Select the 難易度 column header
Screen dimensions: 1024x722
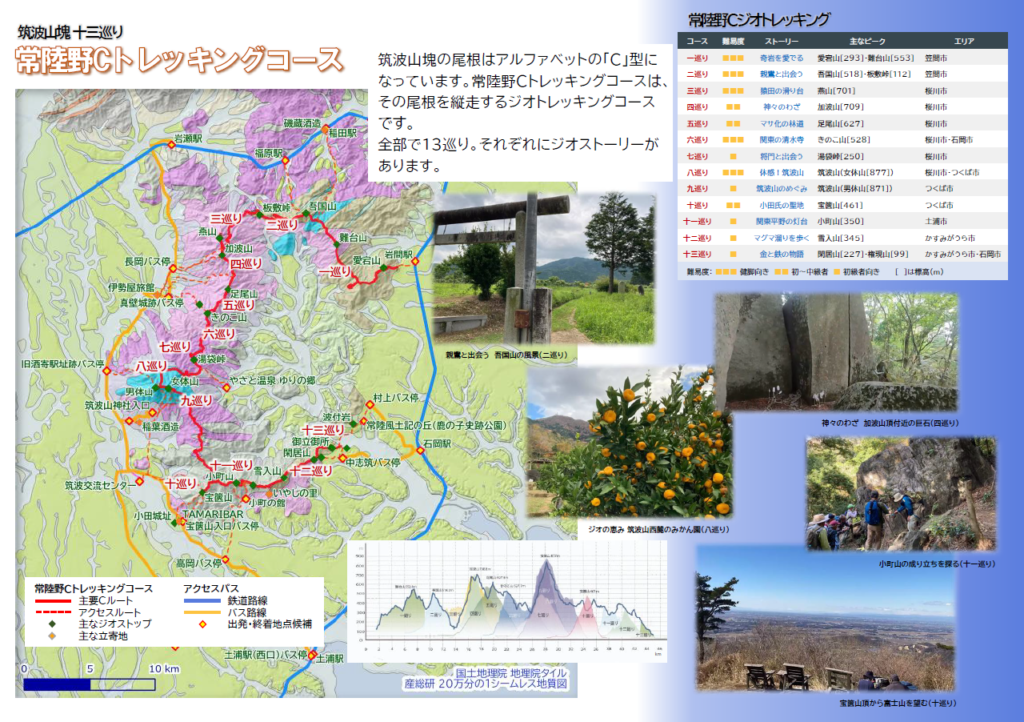(733, 42)
